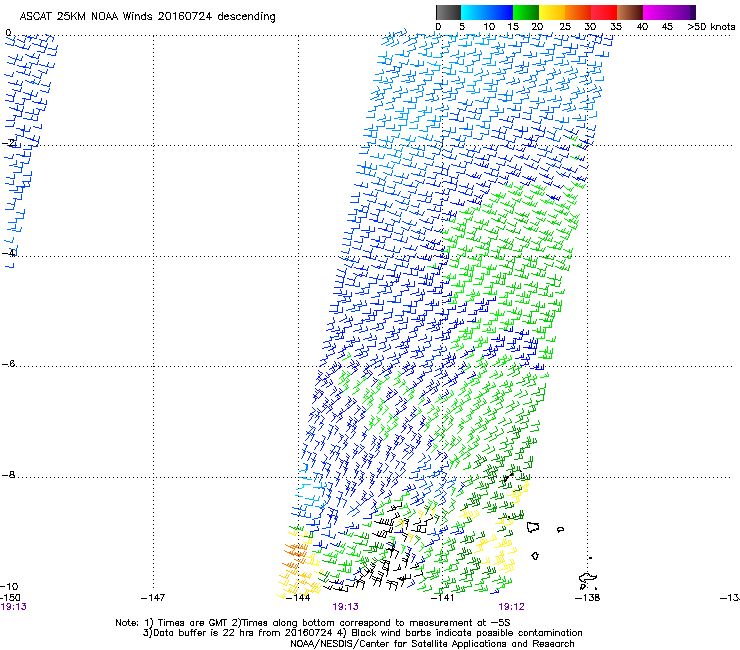Select the '15' legend tick label
Image resolution: width=740 pixels, height=650 pixels.
pyautogui.click(x=513, y=27)
